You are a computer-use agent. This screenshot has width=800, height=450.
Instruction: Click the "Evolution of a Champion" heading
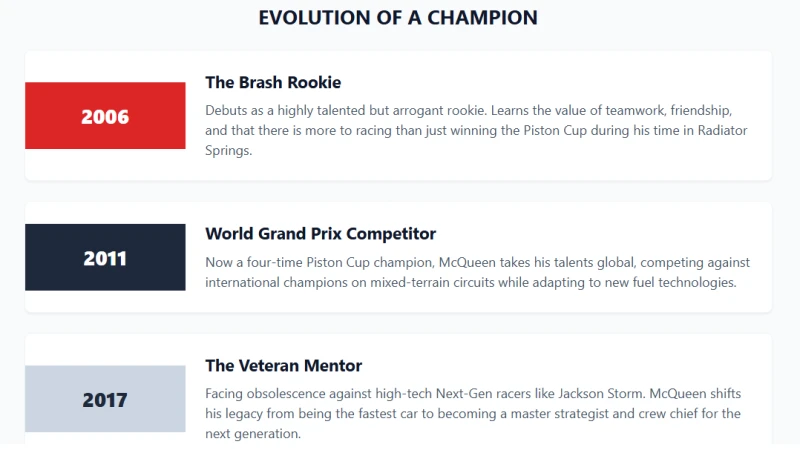398,18
